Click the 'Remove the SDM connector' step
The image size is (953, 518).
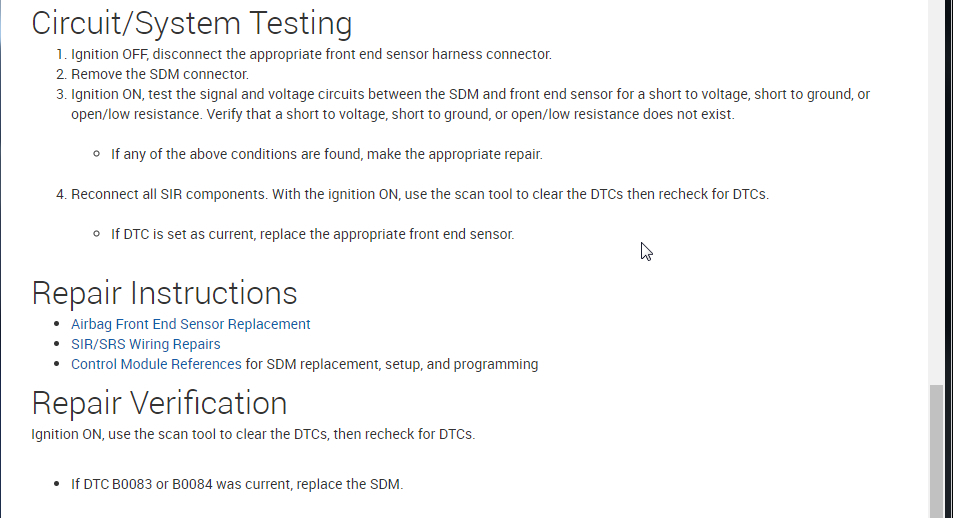160,74
